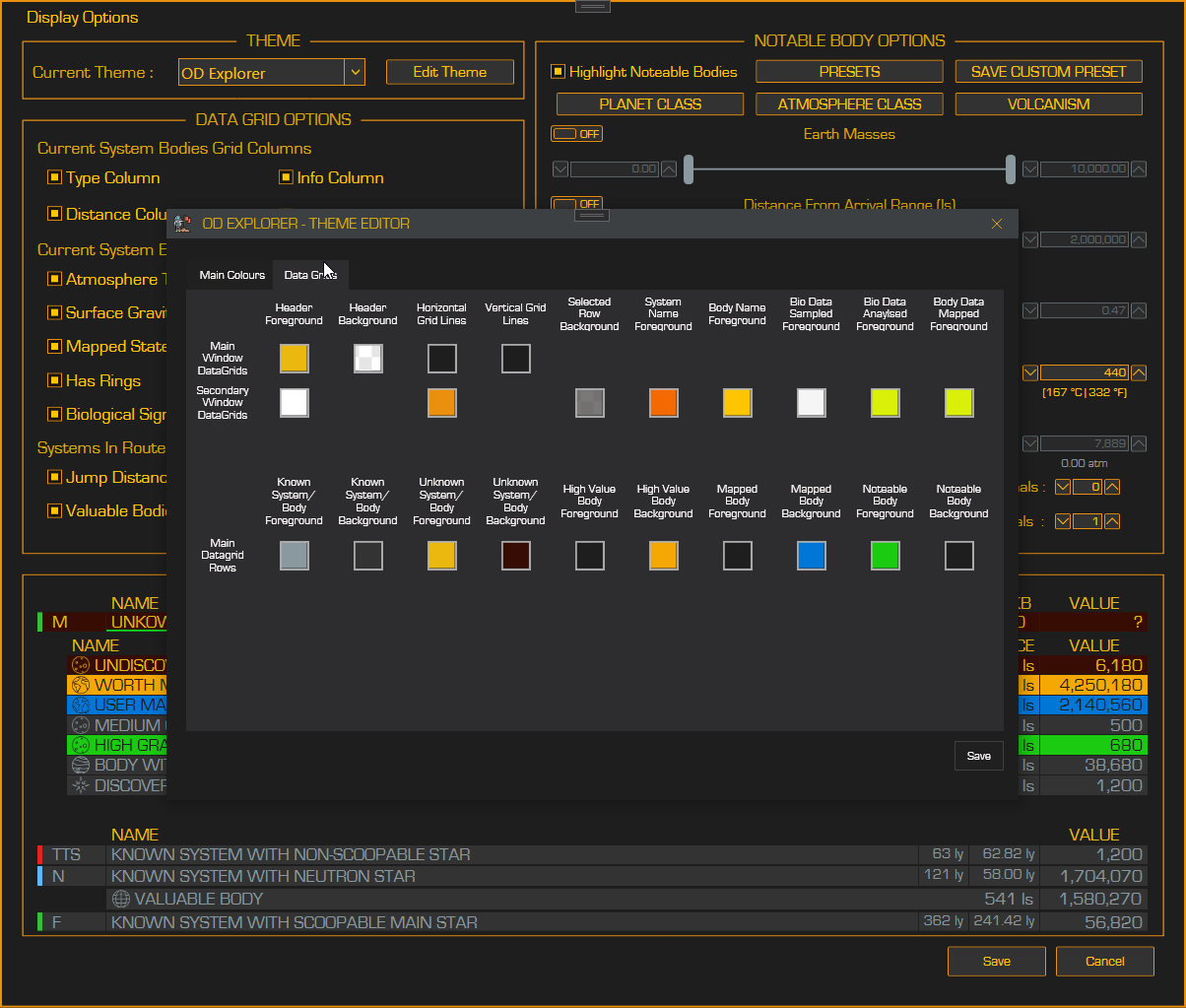Pick the Main Window Header Foreground colour swatch
This screenshot has width=1186, height=1008.
click(295, 359)
